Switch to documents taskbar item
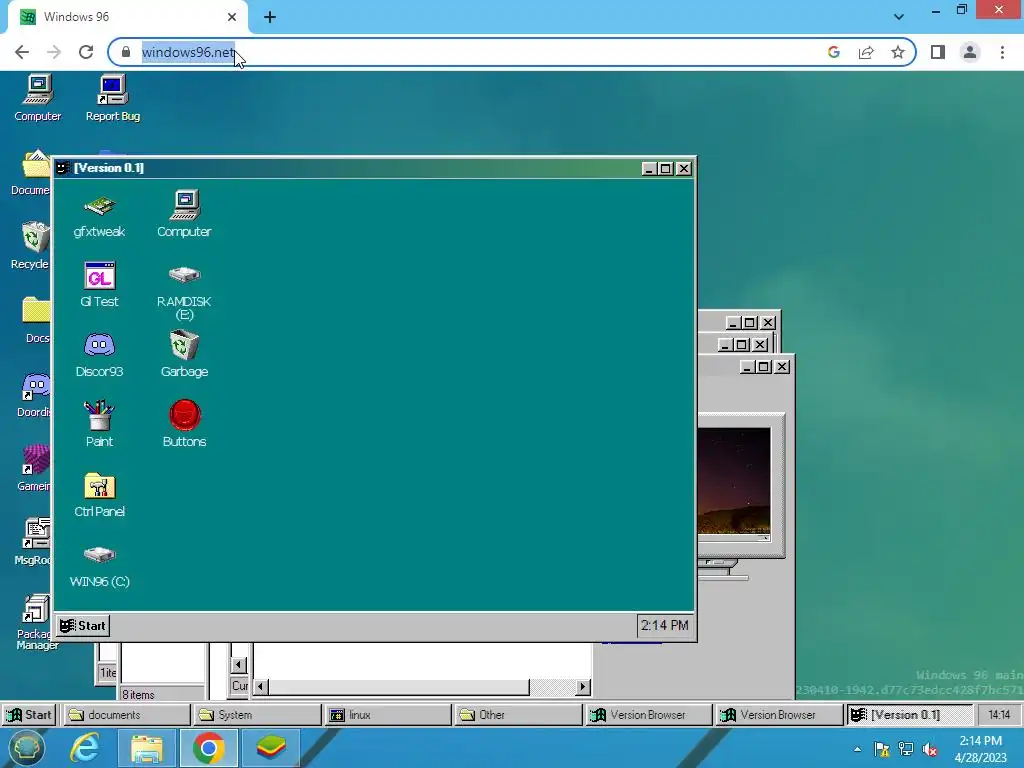 [x=127, y=714]
